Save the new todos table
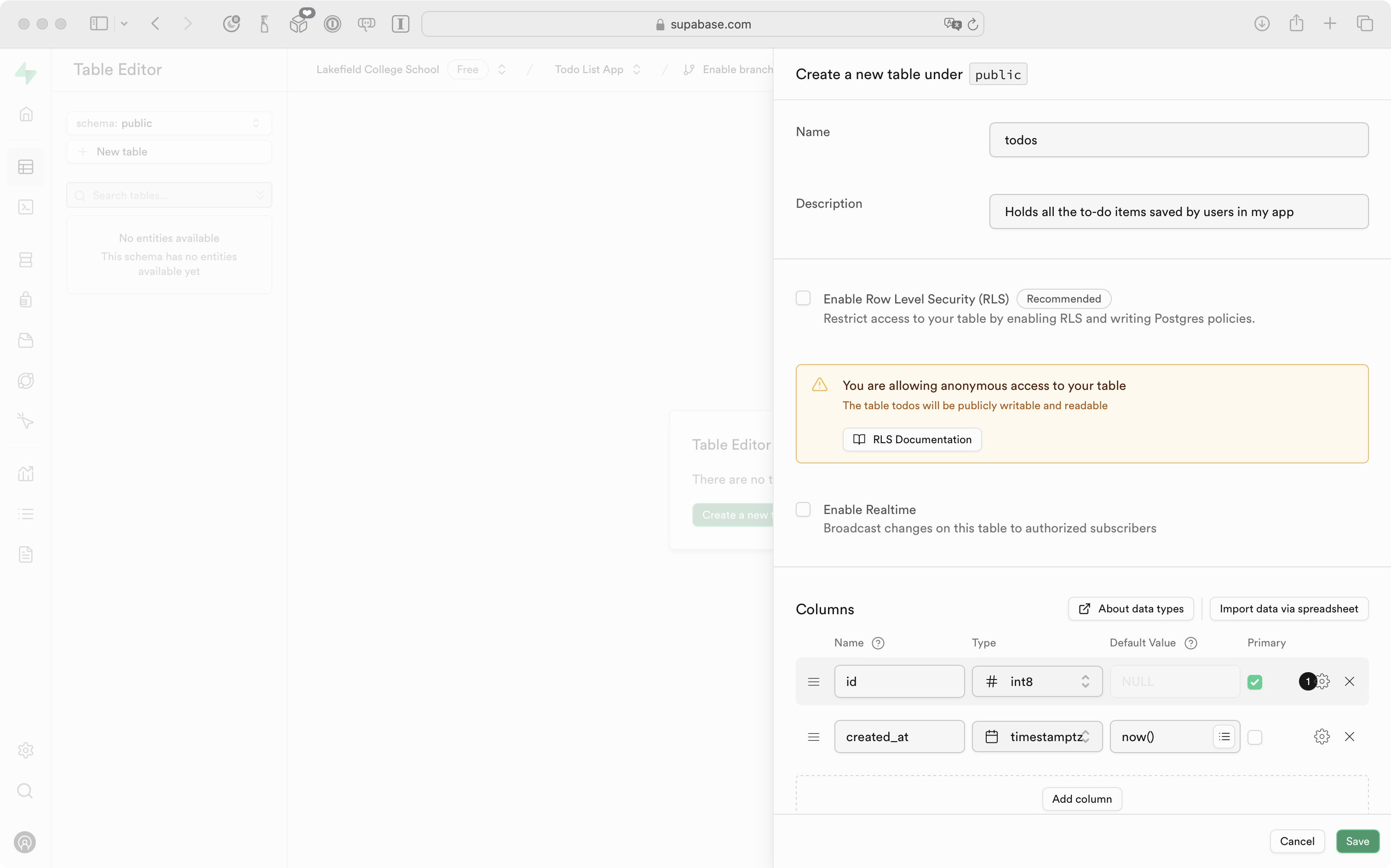This screenshot has width=1391, height=868. point(1357,841)
